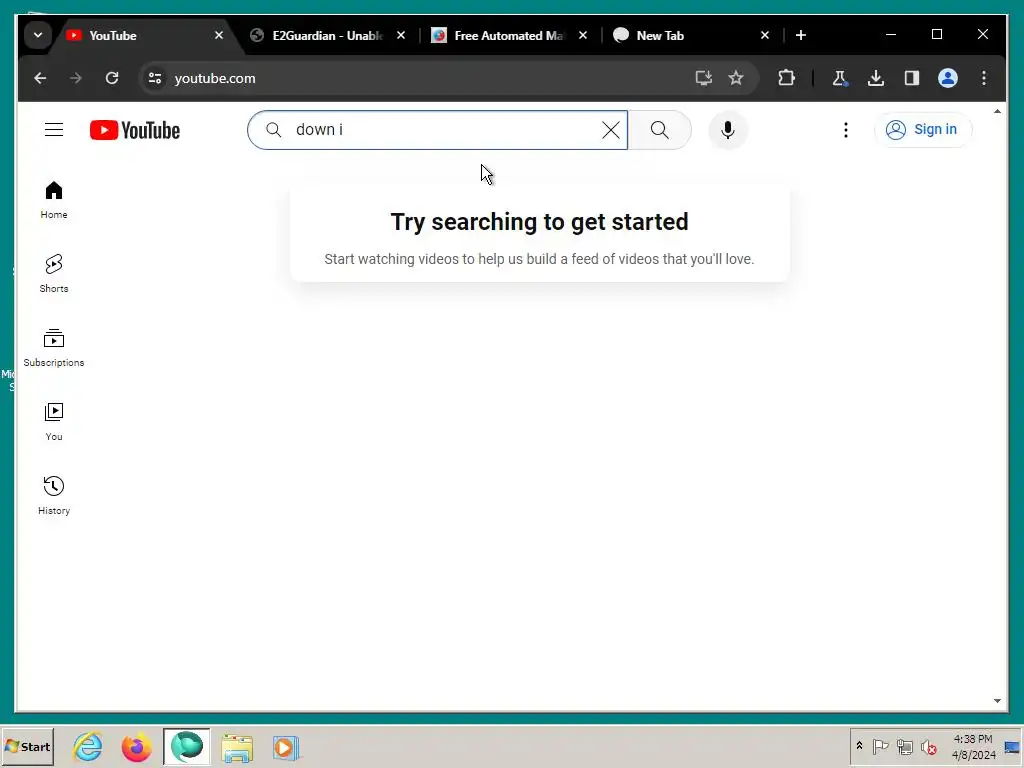Launch Internet Explorer from taskbar

88,746
